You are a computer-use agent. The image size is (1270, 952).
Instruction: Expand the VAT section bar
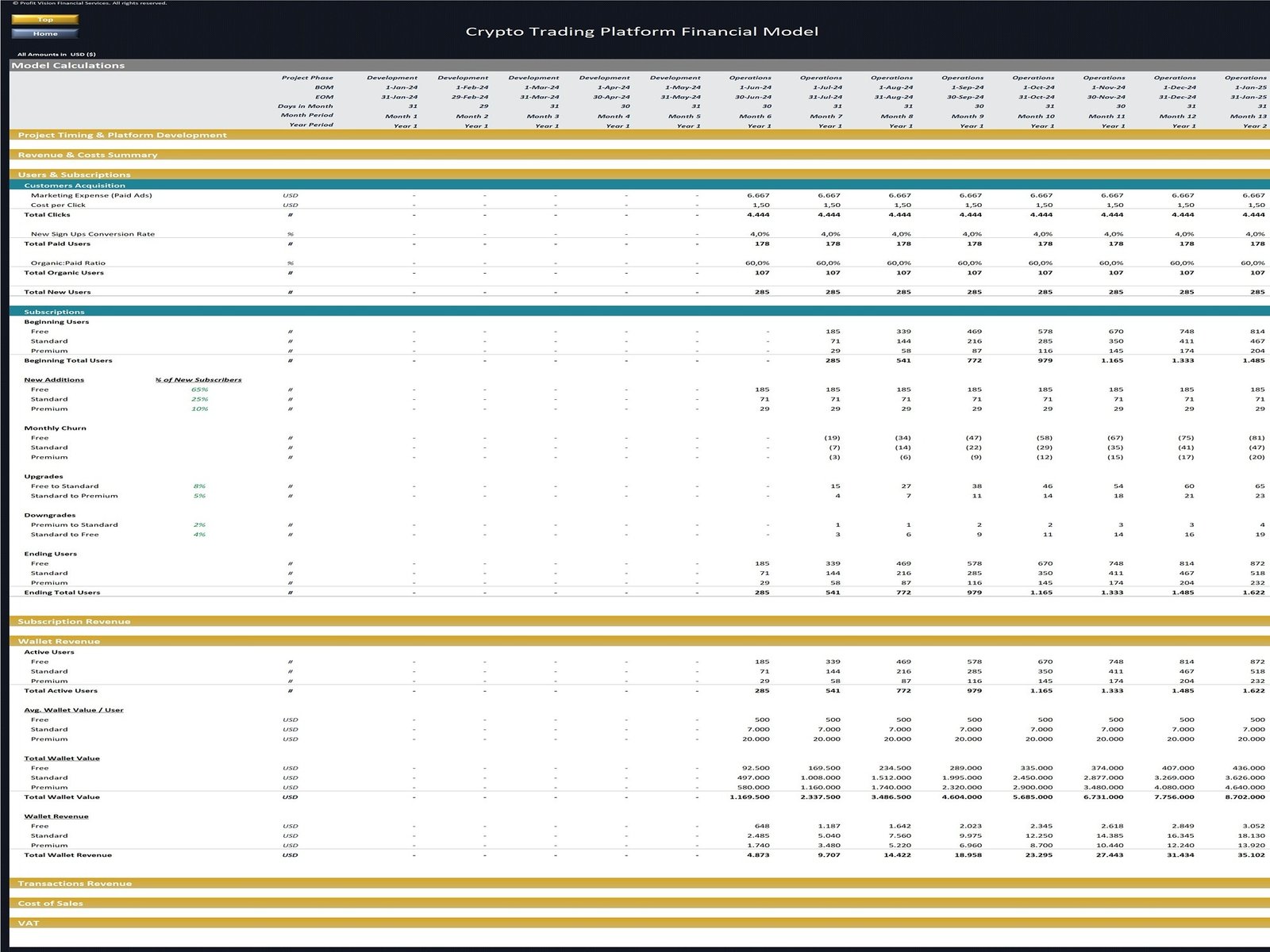pos(29,923)
